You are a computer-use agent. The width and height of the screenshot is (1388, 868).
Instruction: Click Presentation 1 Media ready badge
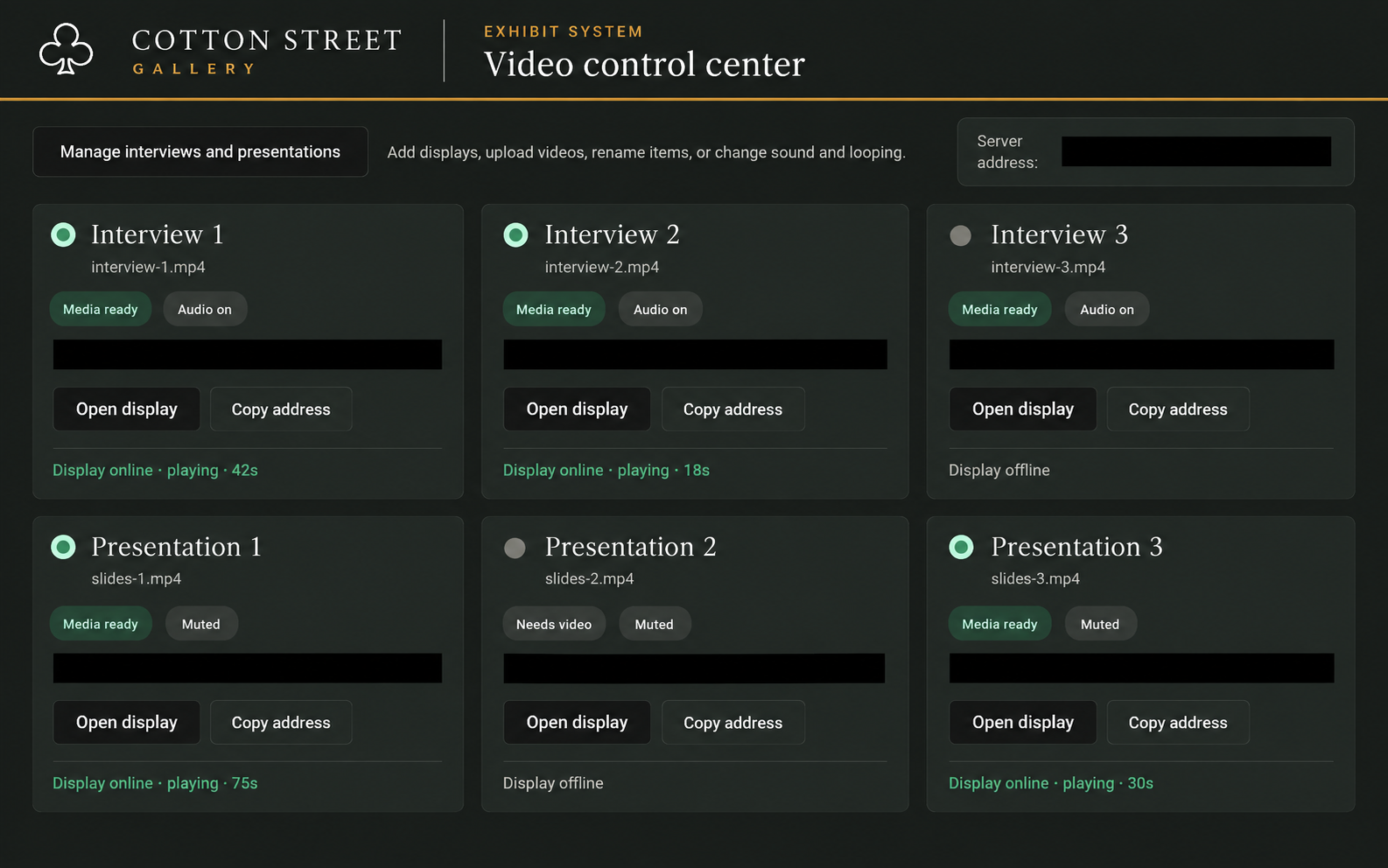coord(101,624)
